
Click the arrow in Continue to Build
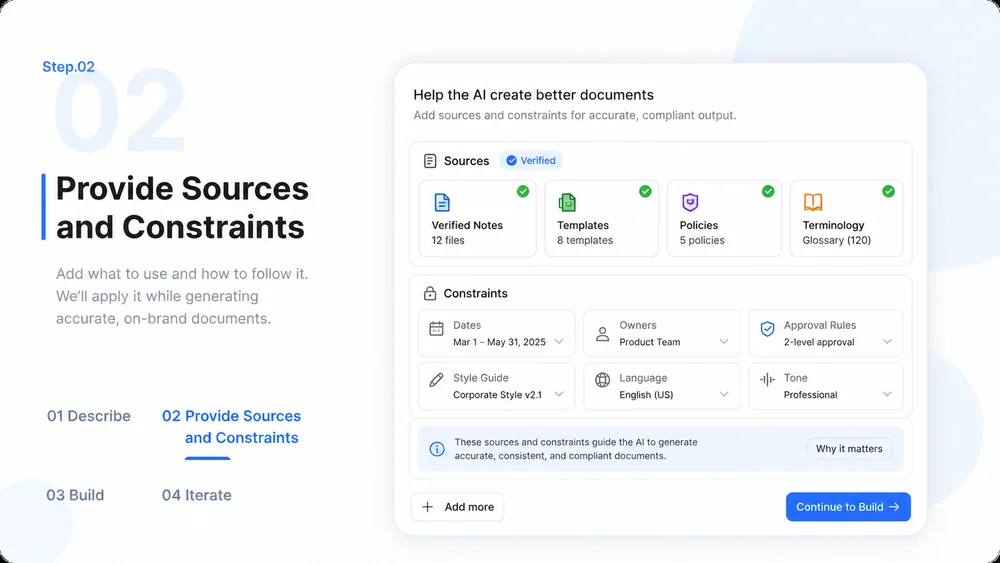[894, 507]
